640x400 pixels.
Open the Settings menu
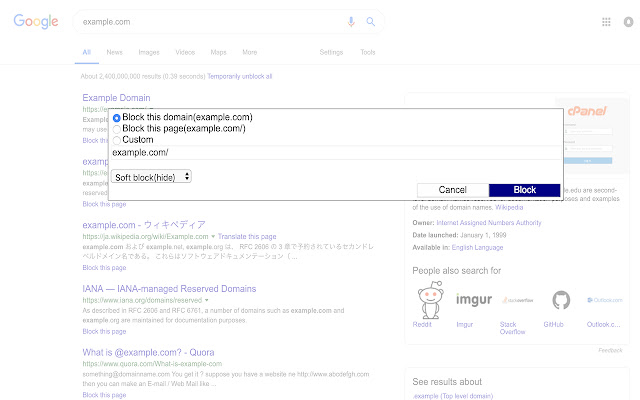[331, 52]
